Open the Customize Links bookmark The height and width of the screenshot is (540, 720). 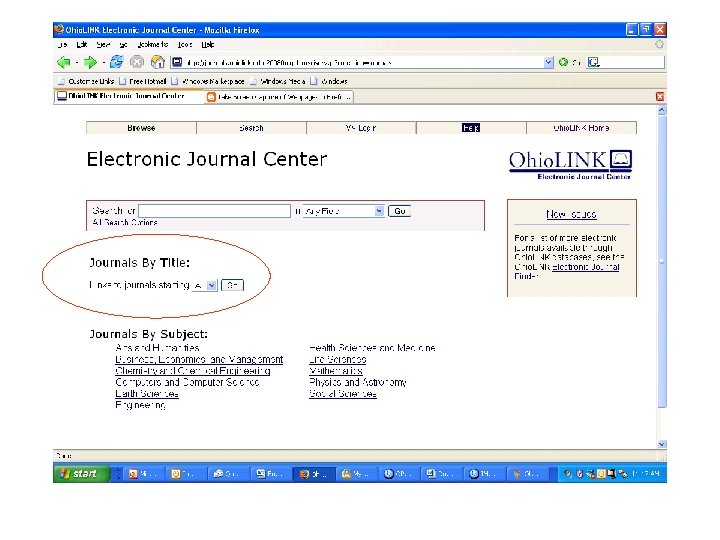(x=86, y=81)
